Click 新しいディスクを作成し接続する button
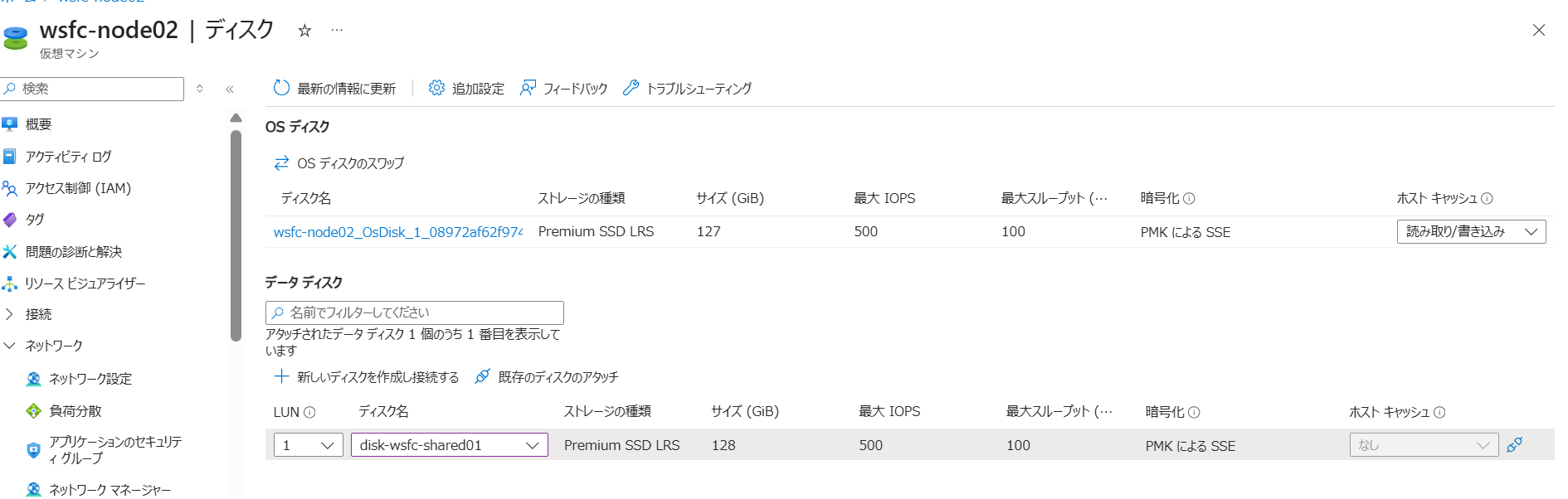The height and width of the screenshot is (499, 1568). click(367, 377)
